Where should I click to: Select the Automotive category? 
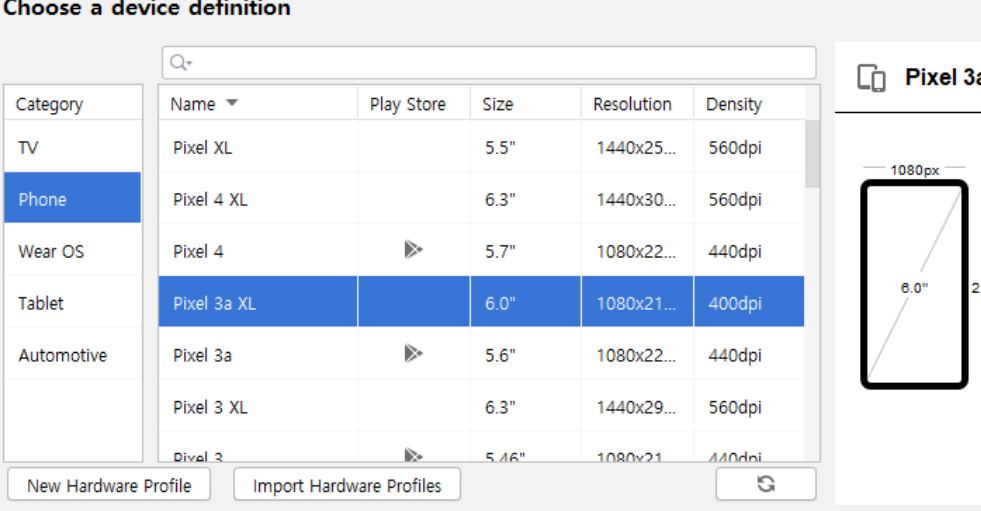pyautogui.click(x=73, y=355)
